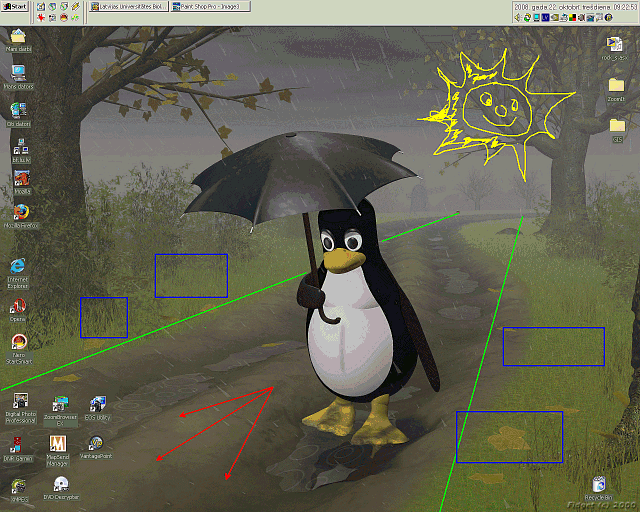Click the green-yellow sync arrows tray icon
The width and height of the screenshot is (640, 512).
point(527,18)
